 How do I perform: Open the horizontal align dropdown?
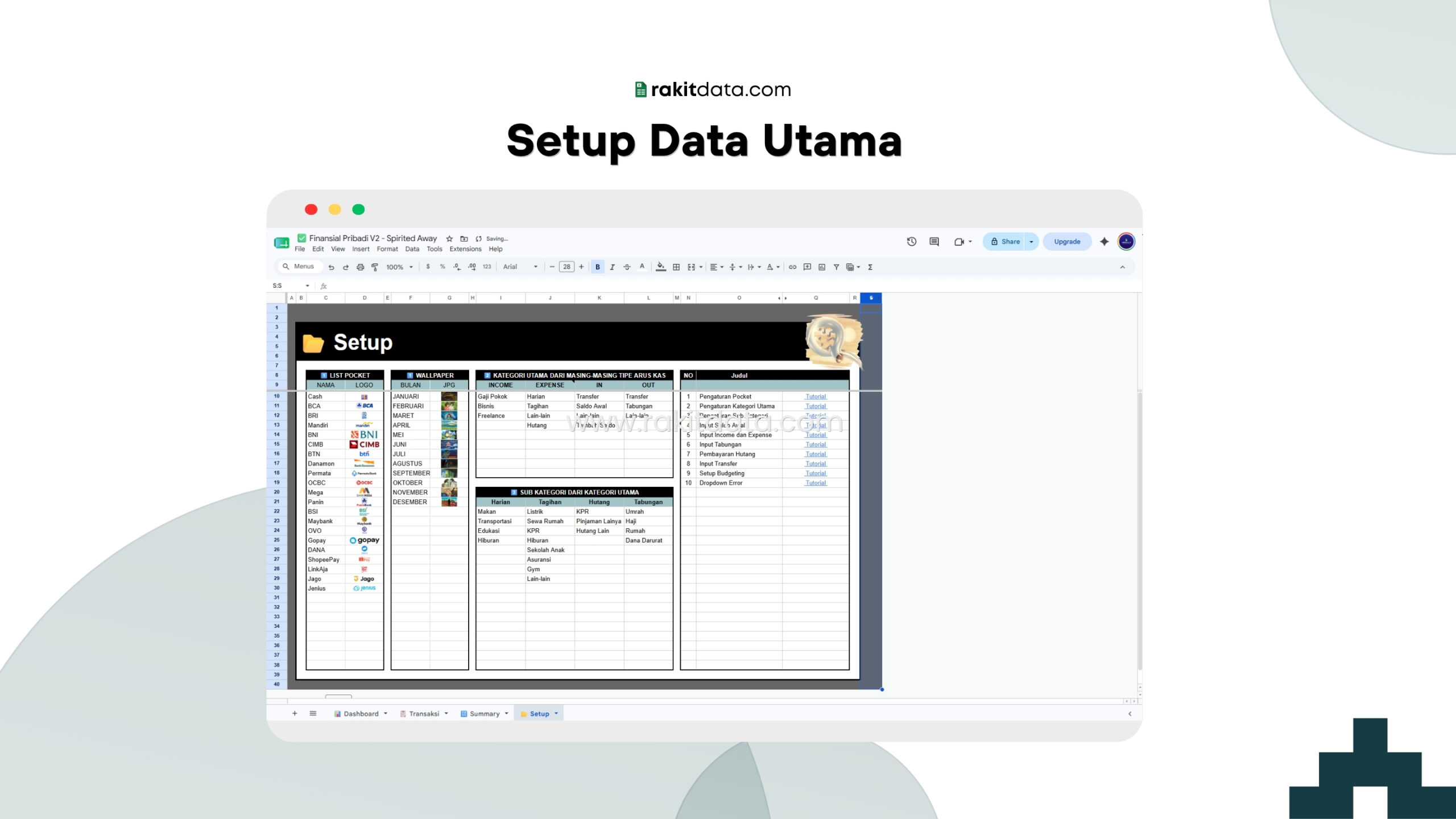point(717,267)
